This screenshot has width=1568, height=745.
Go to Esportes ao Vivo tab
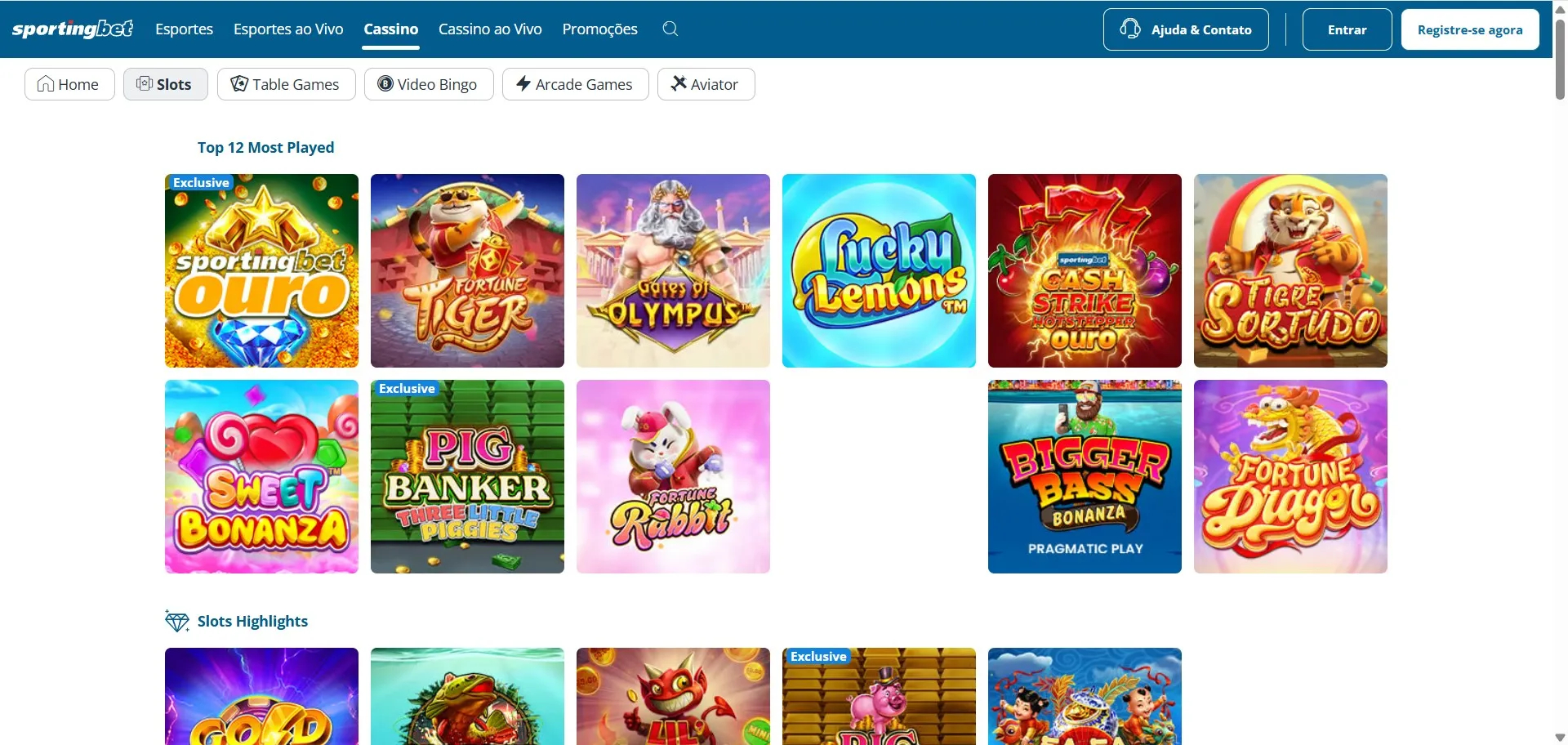pos(288,29)
